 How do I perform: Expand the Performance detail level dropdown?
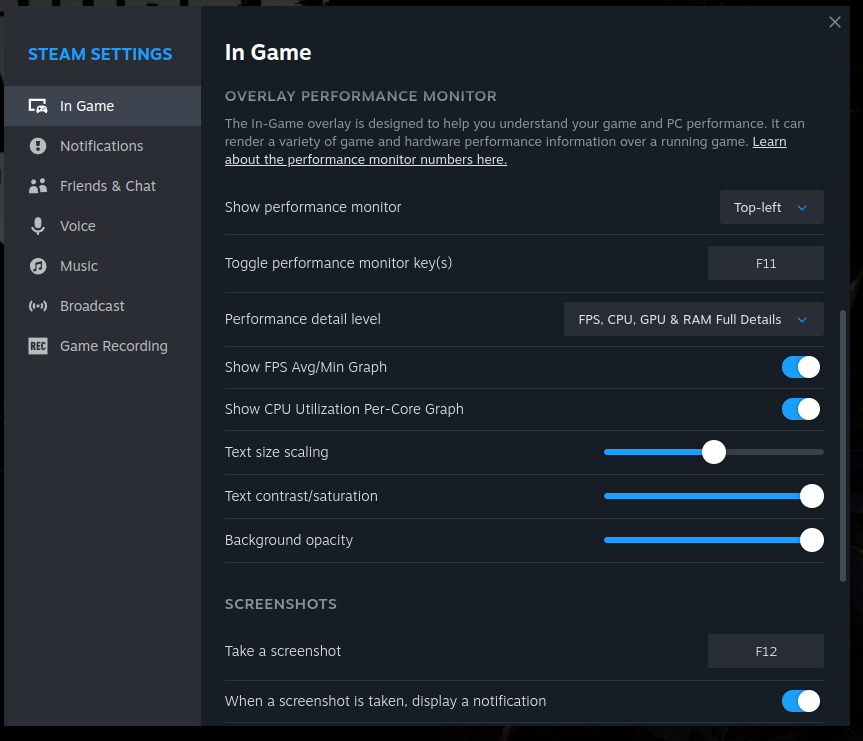coord(693,319)
